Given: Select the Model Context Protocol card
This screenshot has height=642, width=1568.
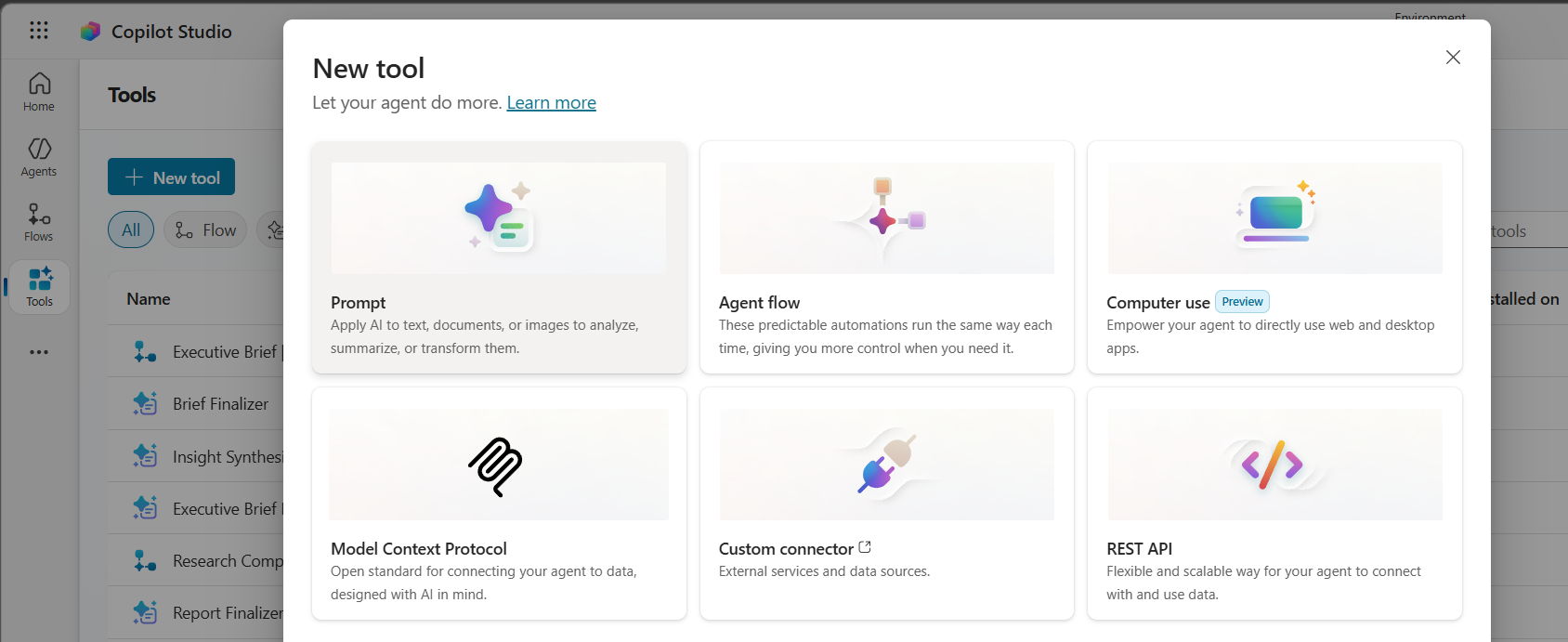Looking at the screenshot, I should pyautogui.click(x=499, y=504).
